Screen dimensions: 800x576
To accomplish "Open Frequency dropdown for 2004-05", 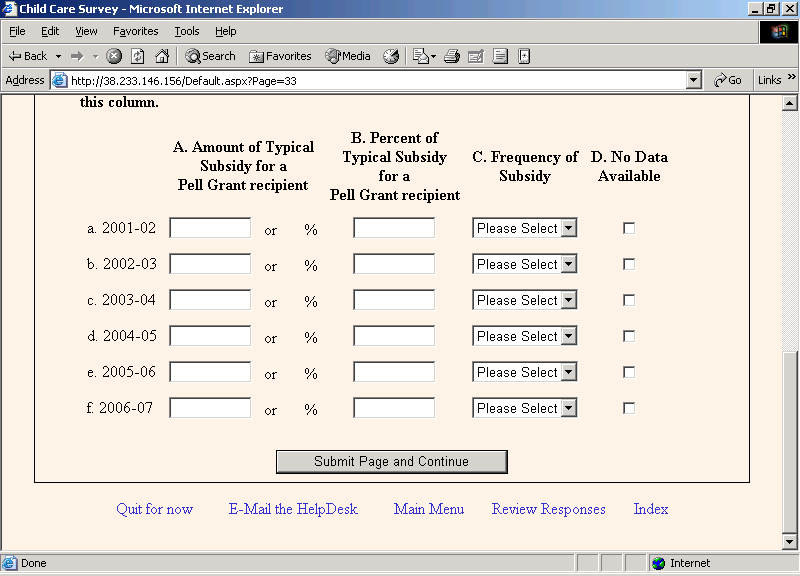I will click(524, 336).
